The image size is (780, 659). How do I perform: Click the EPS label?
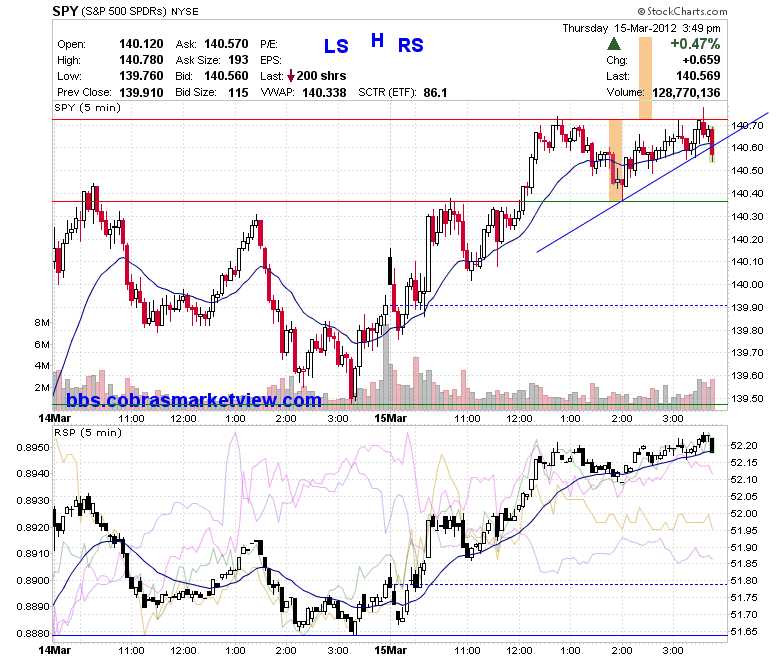click(x=271, y=60)
